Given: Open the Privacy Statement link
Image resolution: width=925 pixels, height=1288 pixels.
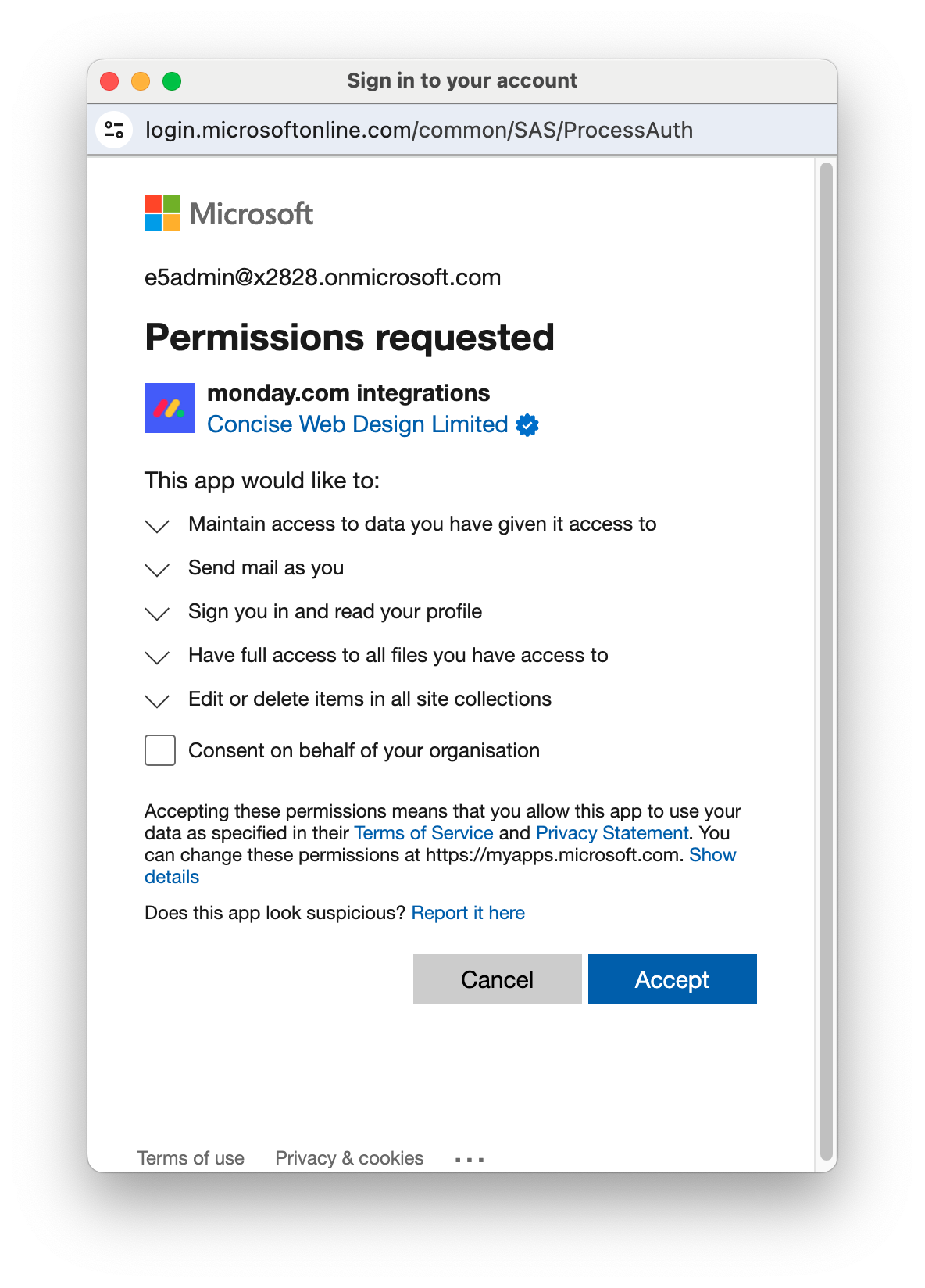Looking at the screenshot, I should [612, 833].
